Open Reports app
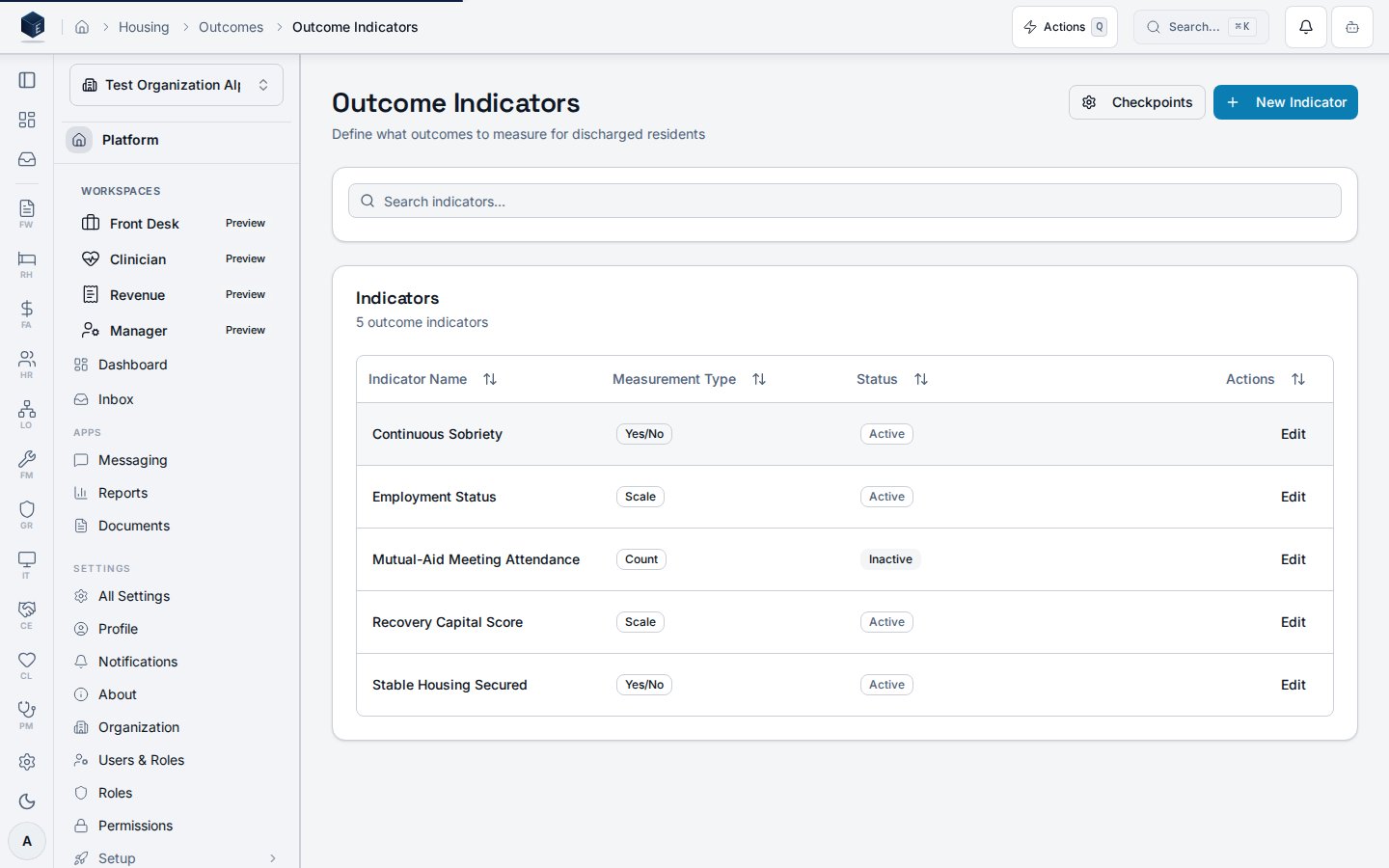Viewport: 1389px width, 868px height. pyautogui.click(x=177, y=493)
